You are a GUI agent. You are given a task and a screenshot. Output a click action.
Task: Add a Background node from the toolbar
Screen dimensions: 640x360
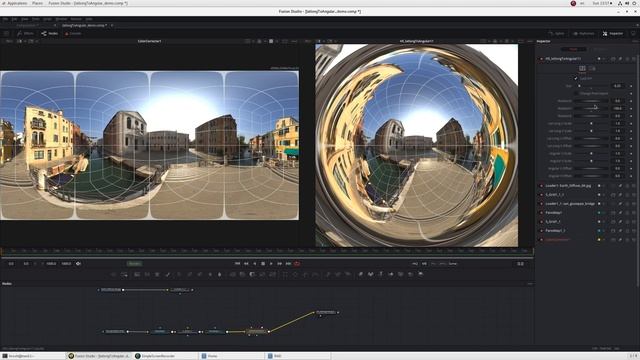pyautogui.click(x=137, y=274)
